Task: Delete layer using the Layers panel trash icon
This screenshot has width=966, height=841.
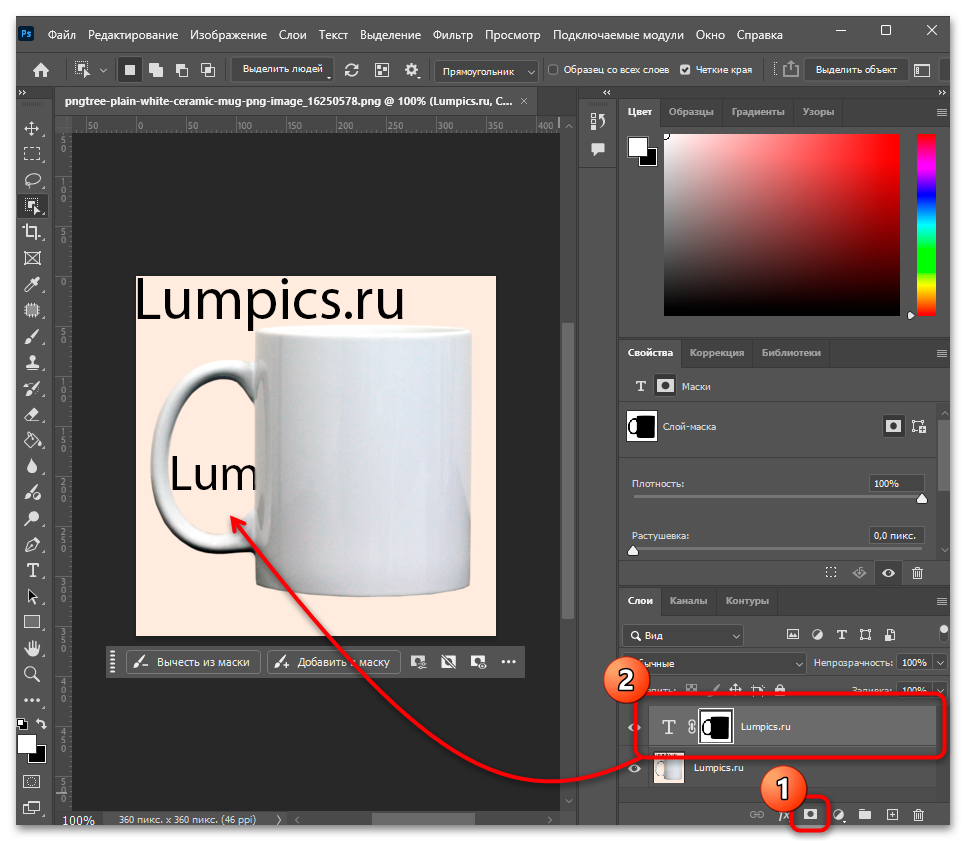Action: pos(918,815)
